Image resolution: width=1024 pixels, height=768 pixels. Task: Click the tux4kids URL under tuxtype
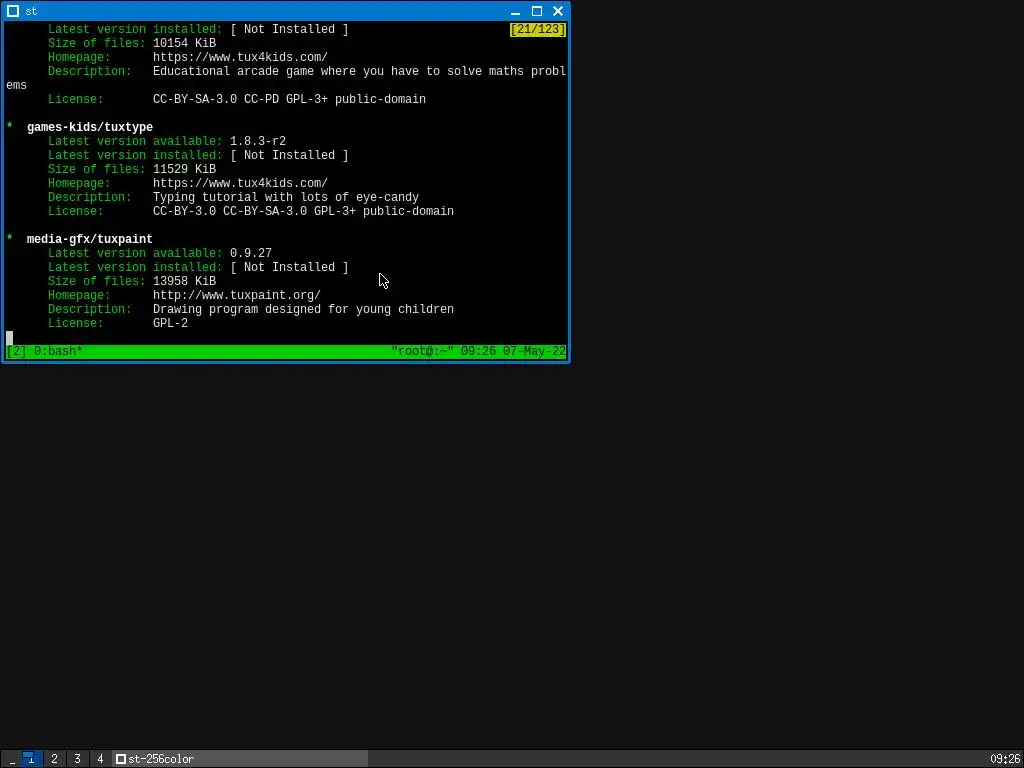pyautogui.click(x=240, y=184)
